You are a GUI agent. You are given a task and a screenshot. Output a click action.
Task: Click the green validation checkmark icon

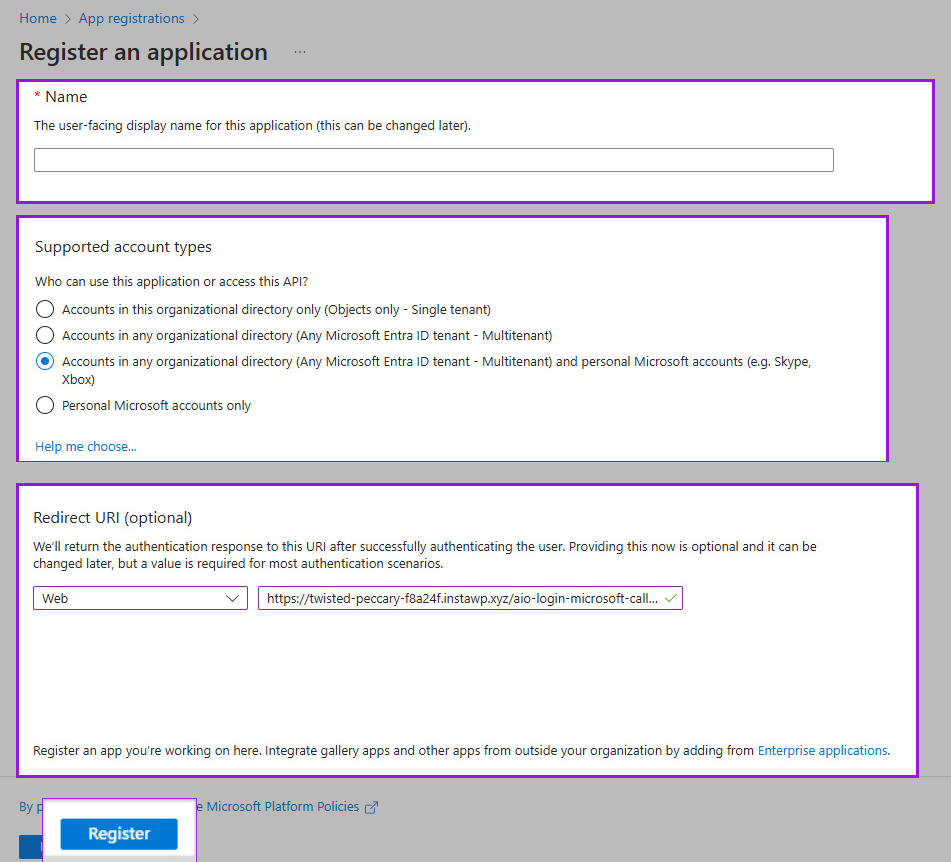pyautogui.click(x=670, y=598)
